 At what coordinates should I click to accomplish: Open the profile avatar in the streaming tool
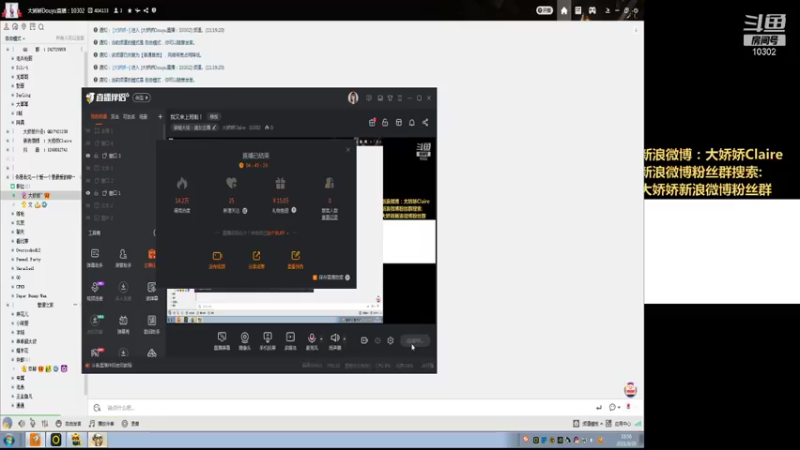353,97
